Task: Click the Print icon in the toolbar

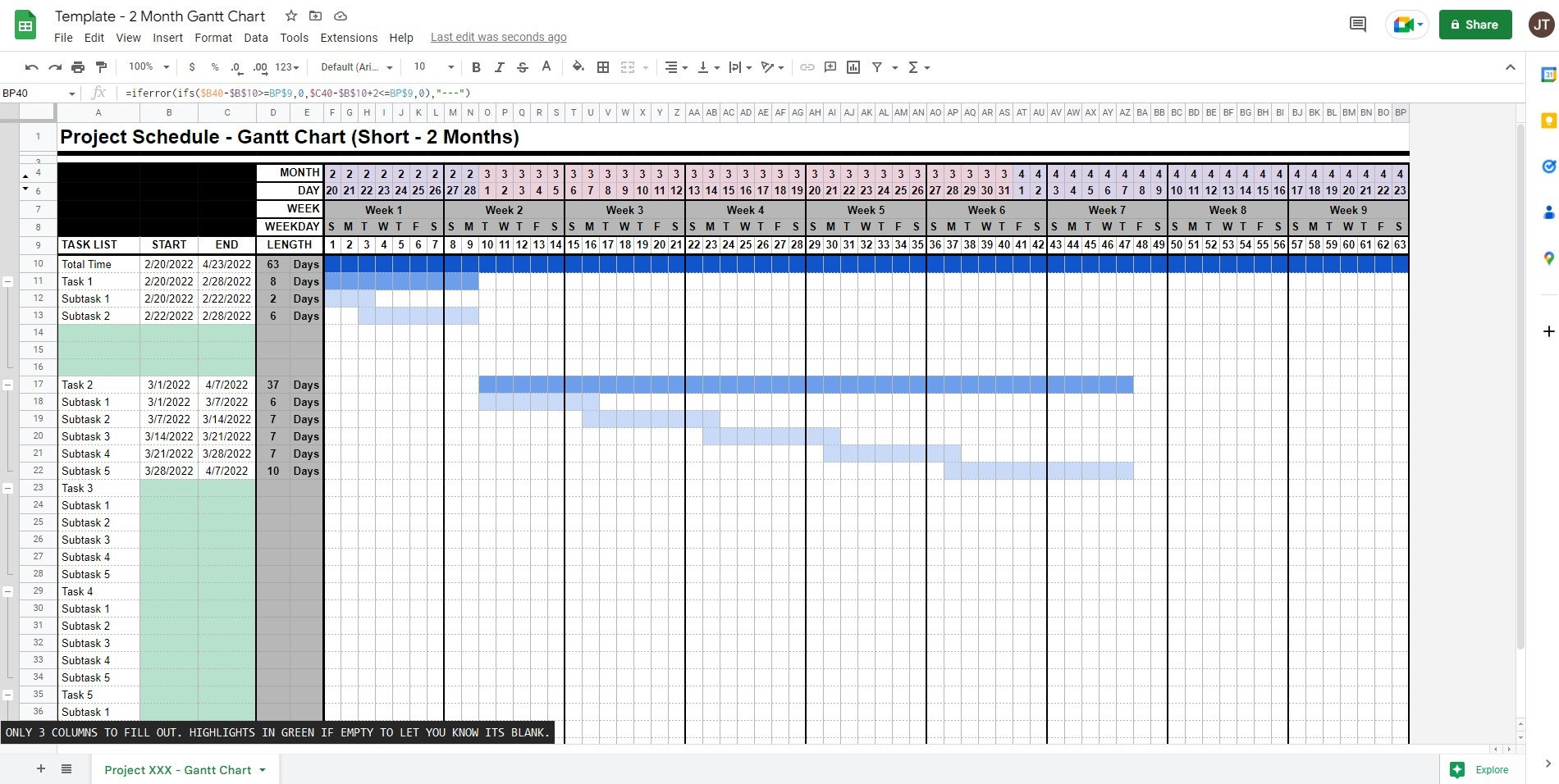Action: pyautogui.click(x=79, y=66)
